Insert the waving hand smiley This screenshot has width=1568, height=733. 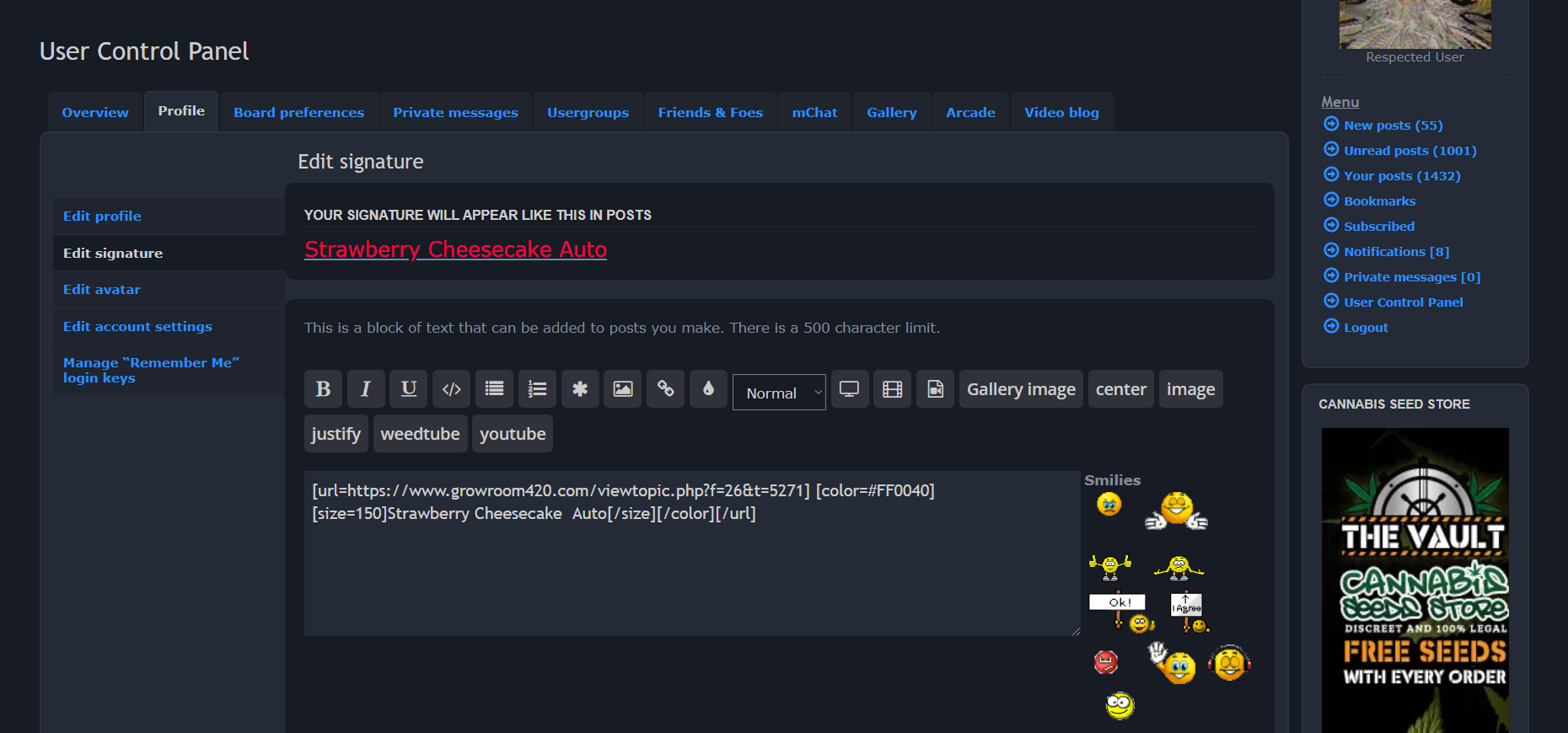pos(1171,663)
